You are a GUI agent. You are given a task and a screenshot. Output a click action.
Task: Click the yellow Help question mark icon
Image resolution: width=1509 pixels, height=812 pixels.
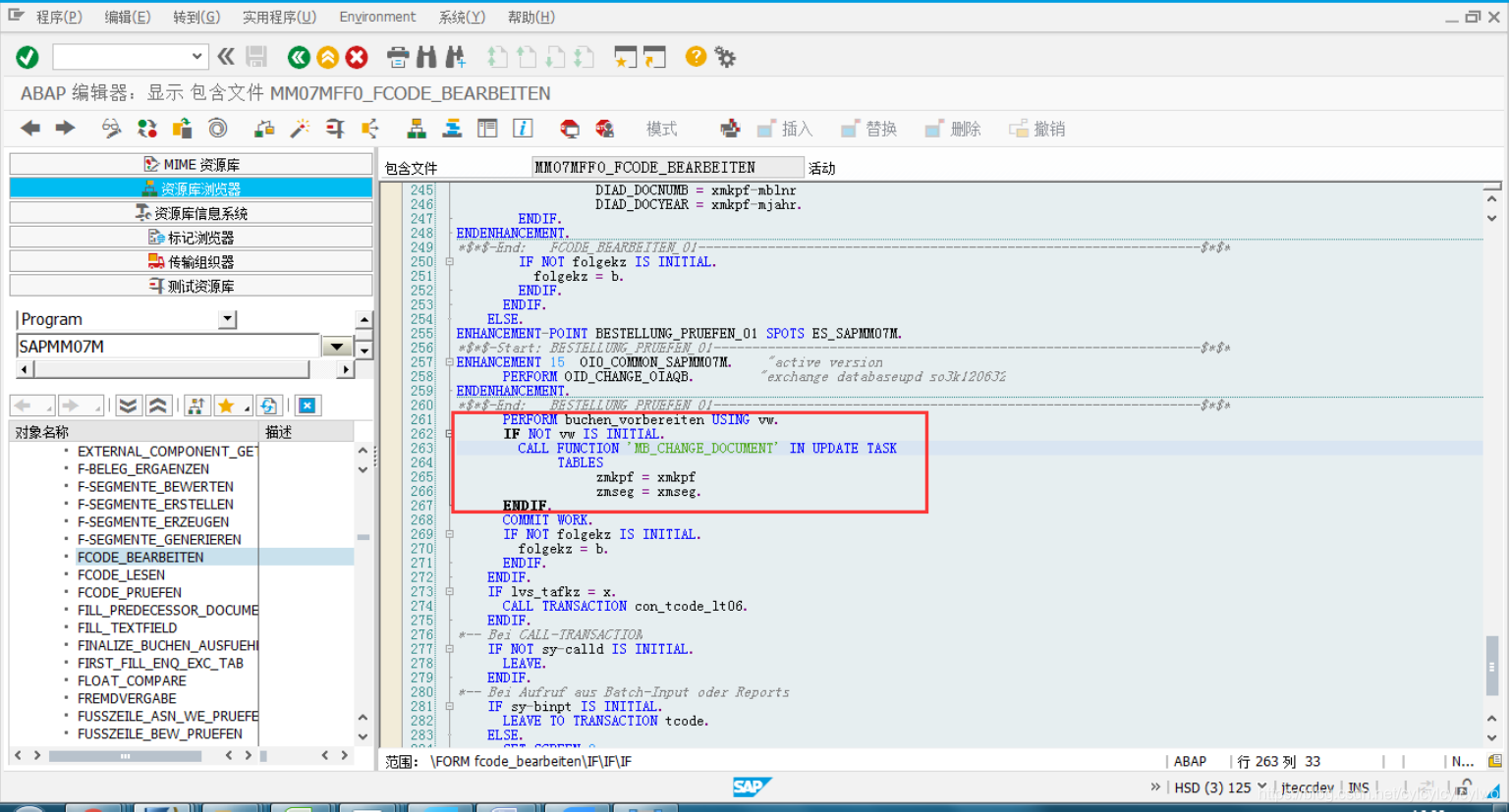[x=696, y=56]
